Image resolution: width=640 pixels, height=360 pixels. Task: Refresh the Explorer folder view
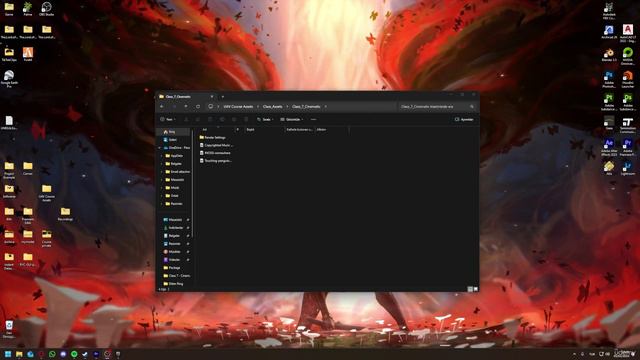(198, 107)
